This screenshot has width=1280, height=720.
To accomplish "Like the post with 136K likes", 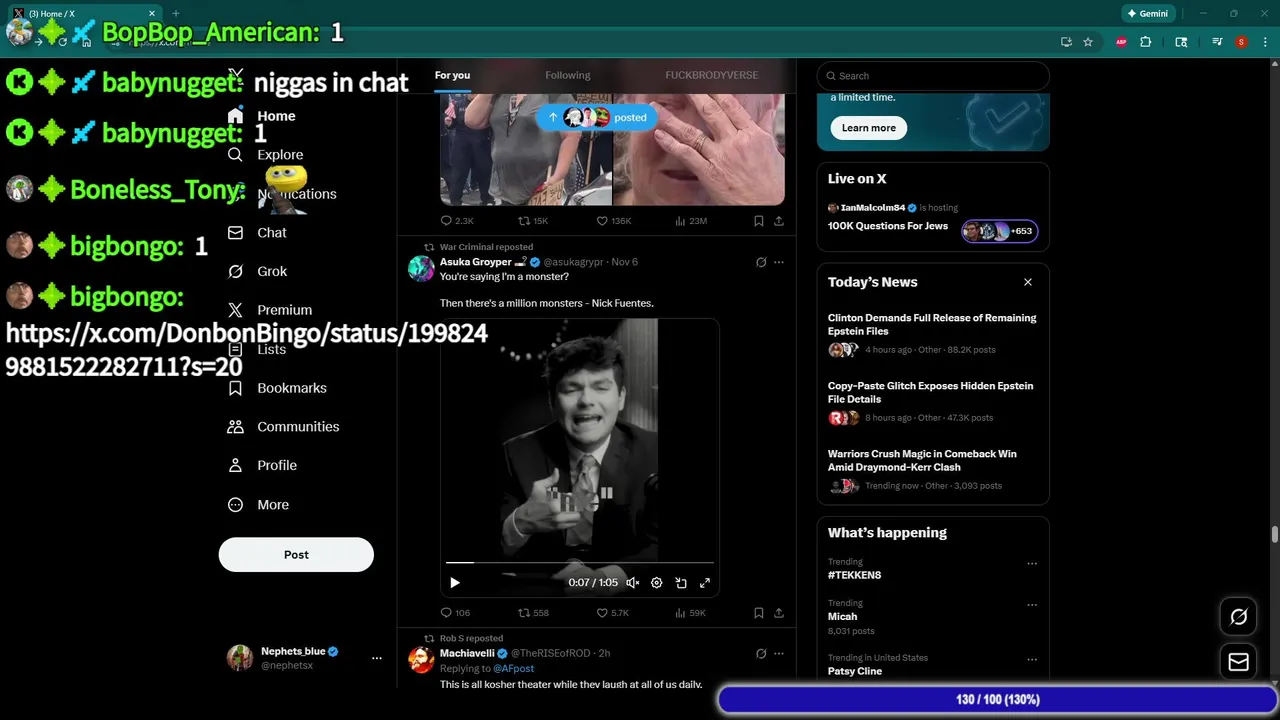I will 614,221.
